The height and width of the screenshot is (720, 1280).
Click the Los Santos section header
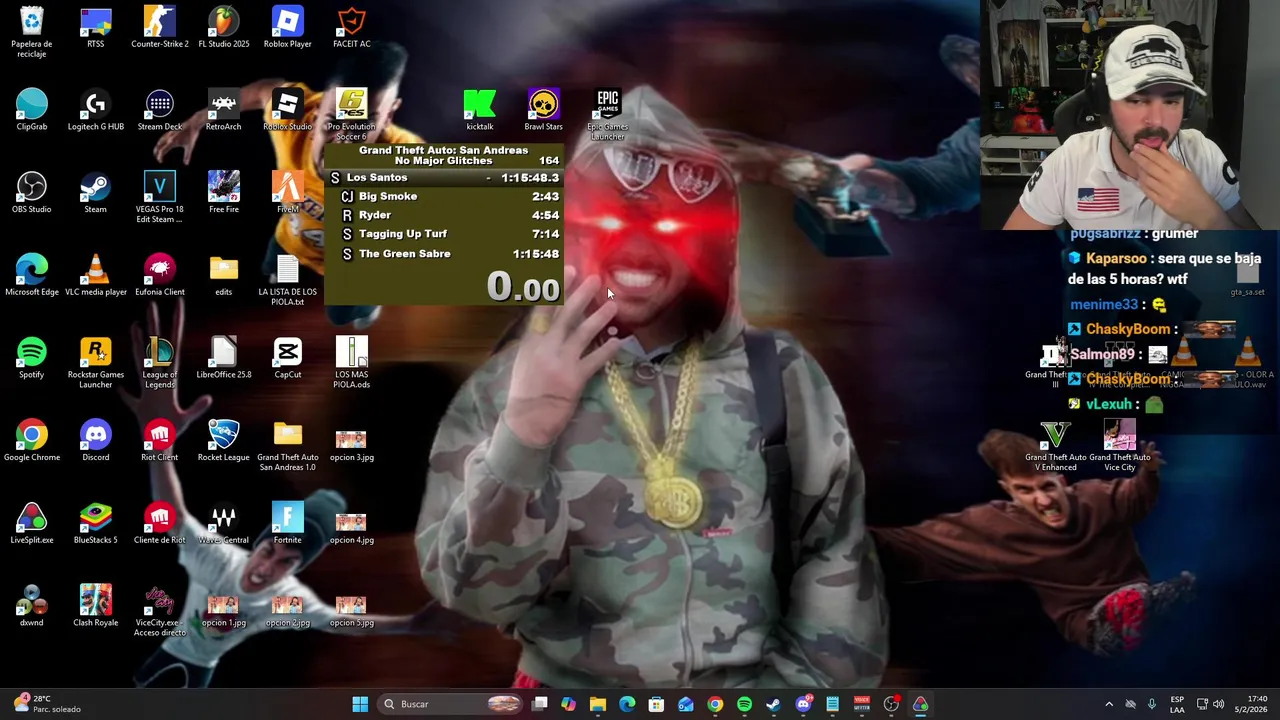point(444,177)
